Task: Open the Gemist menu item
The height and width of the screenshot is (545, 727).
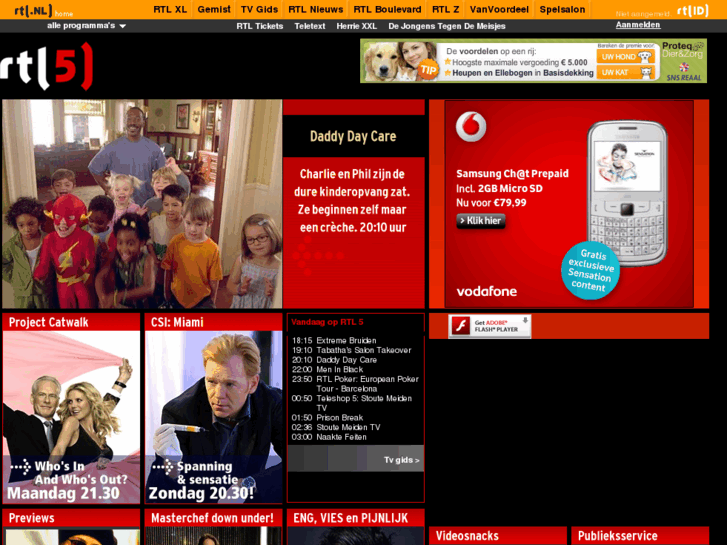Action: click(214, 10)
